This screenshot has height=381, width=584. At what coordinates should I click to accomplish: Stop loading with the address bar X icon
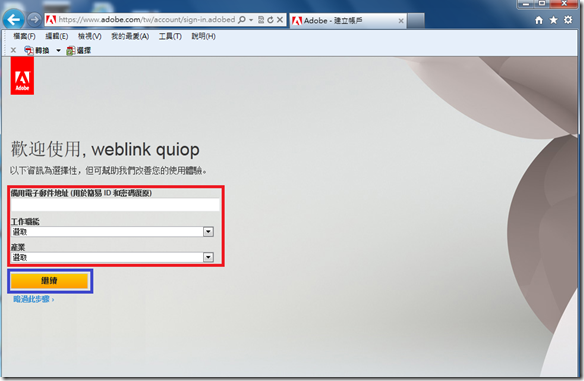pyautogui.click(x=280, y=20)
